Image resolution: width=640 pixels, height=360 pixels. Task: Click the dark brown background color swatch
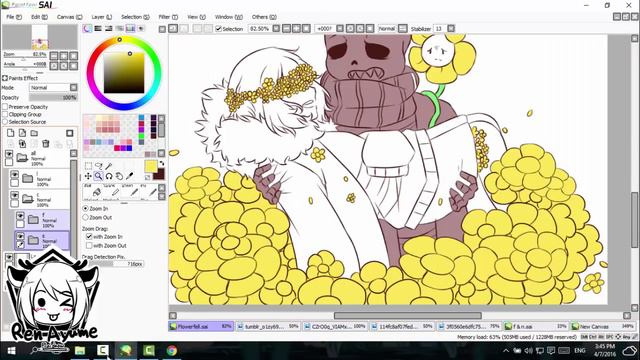[159, 174]
